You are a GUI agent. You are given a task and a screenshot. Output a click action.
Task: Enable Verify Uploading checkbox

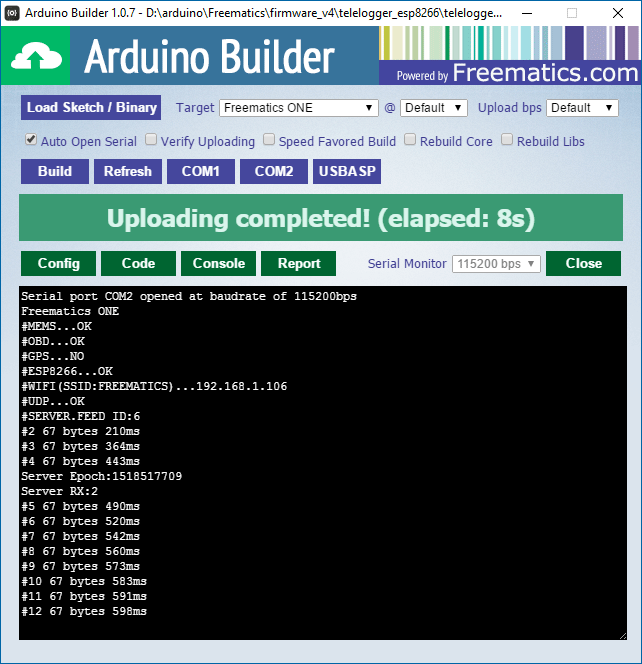tap(151, 139)
